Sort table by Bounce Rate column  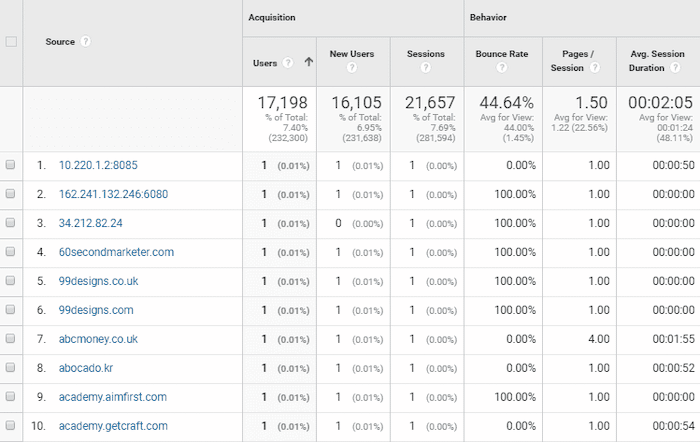coord(500,54)
